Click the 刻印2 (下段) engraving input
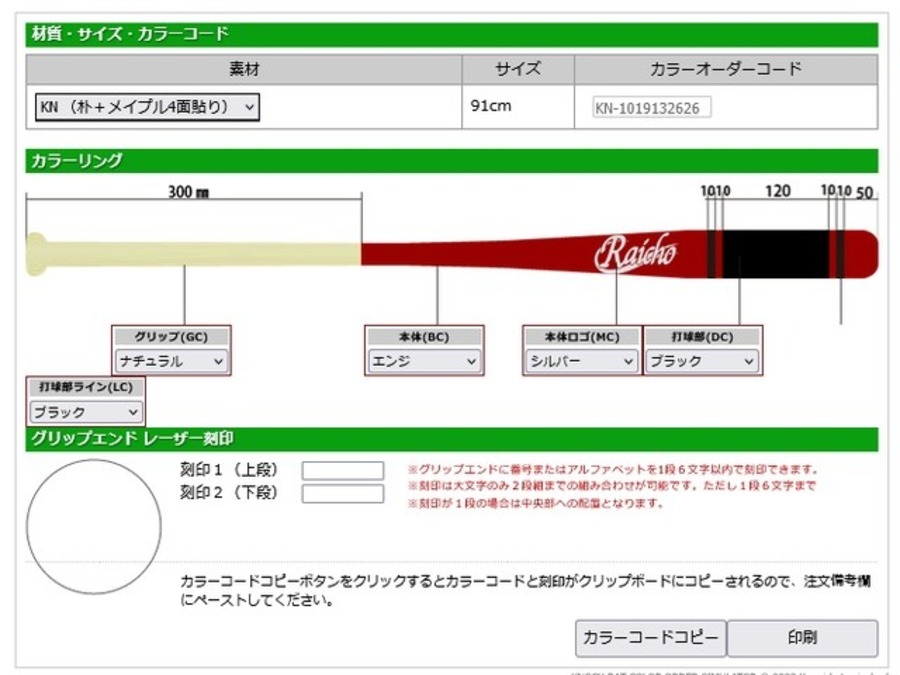 point(343,494)
